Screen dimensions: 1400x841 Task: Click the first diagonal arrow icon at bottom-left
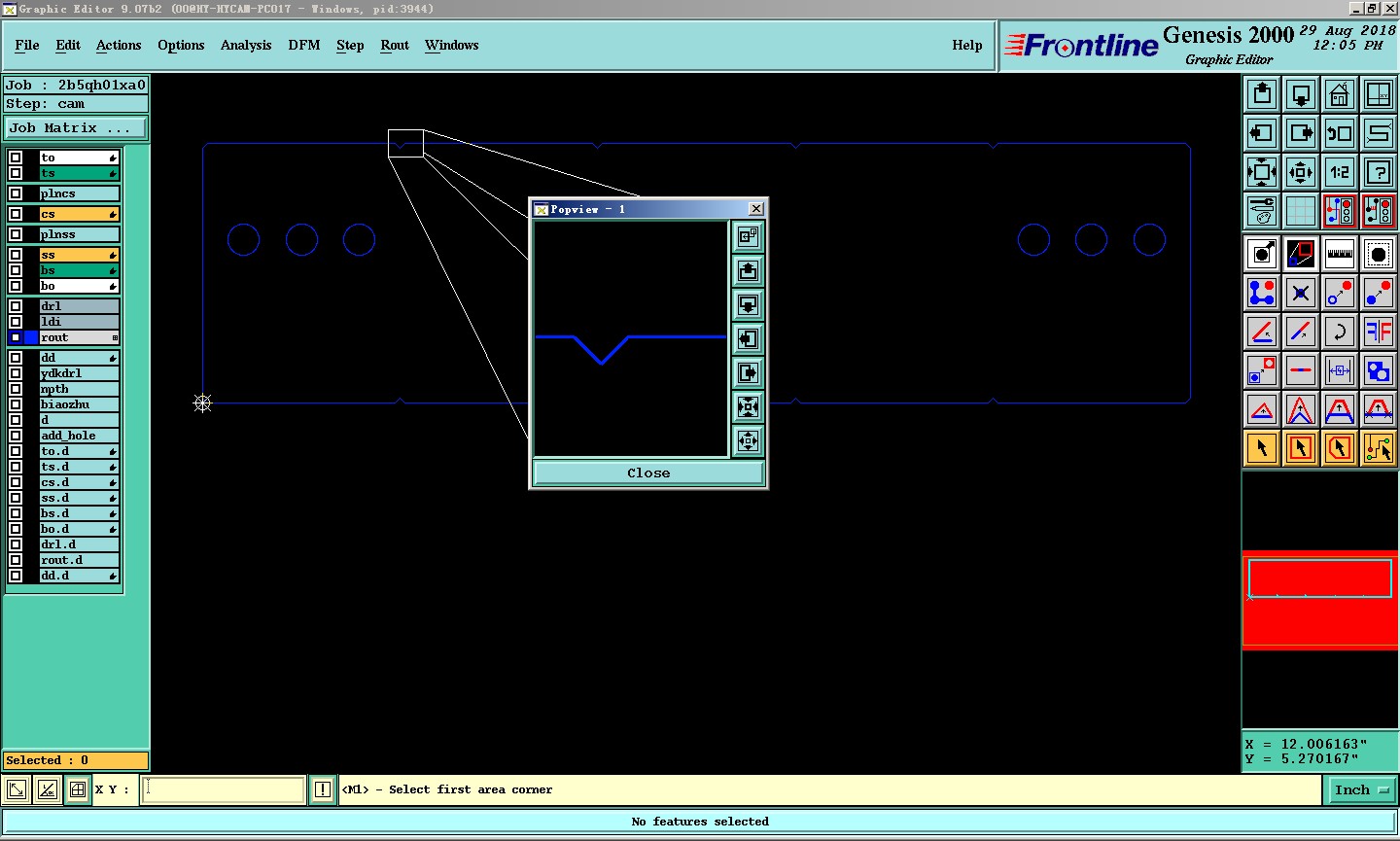(x=17, y=789)
